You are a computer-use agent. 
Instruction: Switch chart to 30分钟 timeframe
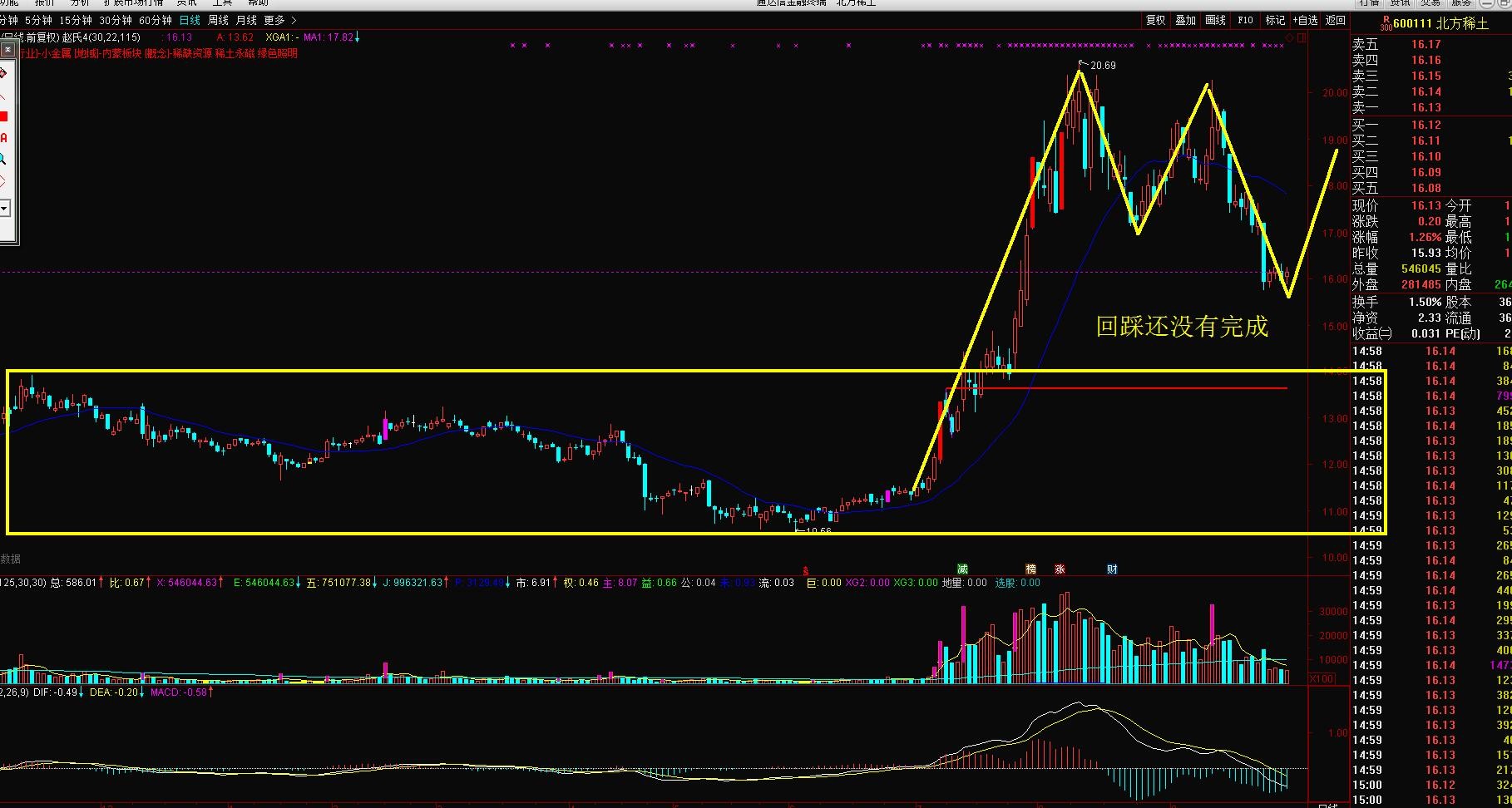116,20
